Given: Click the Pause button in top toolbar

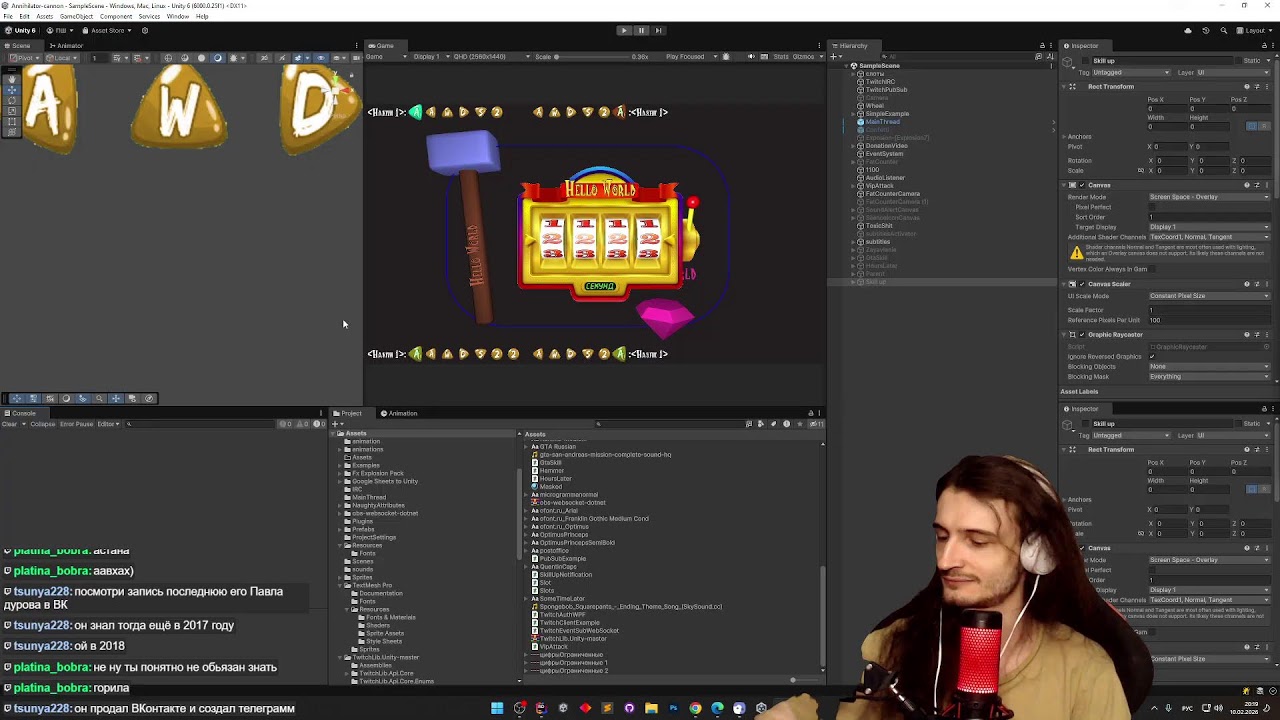Looking at the screenshot, I should 641,30.
